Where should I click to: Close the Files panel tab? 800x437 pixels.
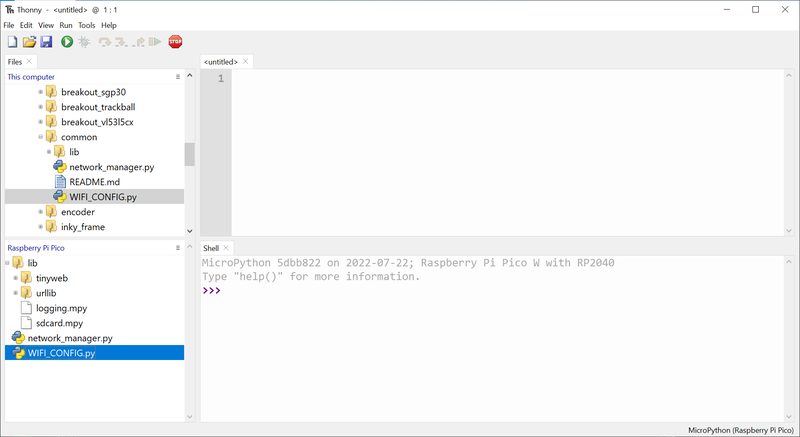click(x=30, y=62)
